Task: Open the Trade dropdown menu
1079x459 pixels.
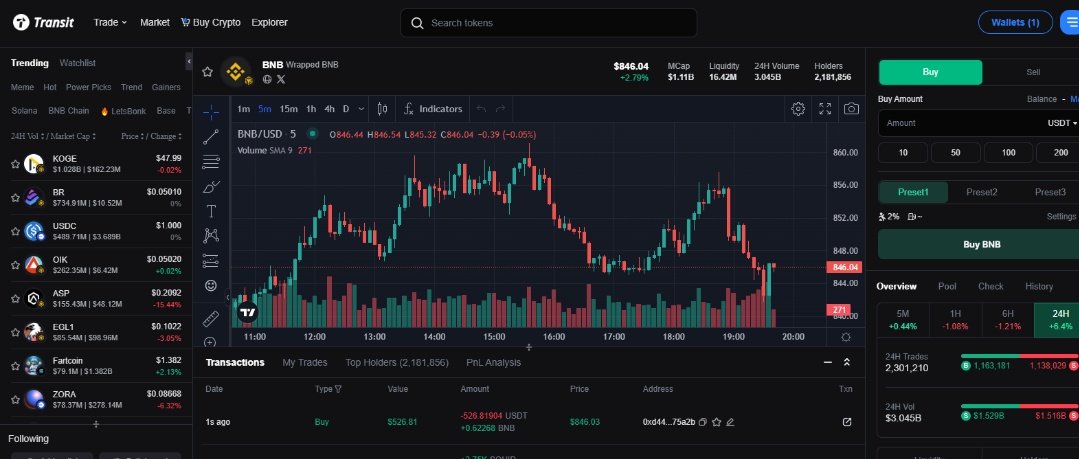Action: coord(110,23)
